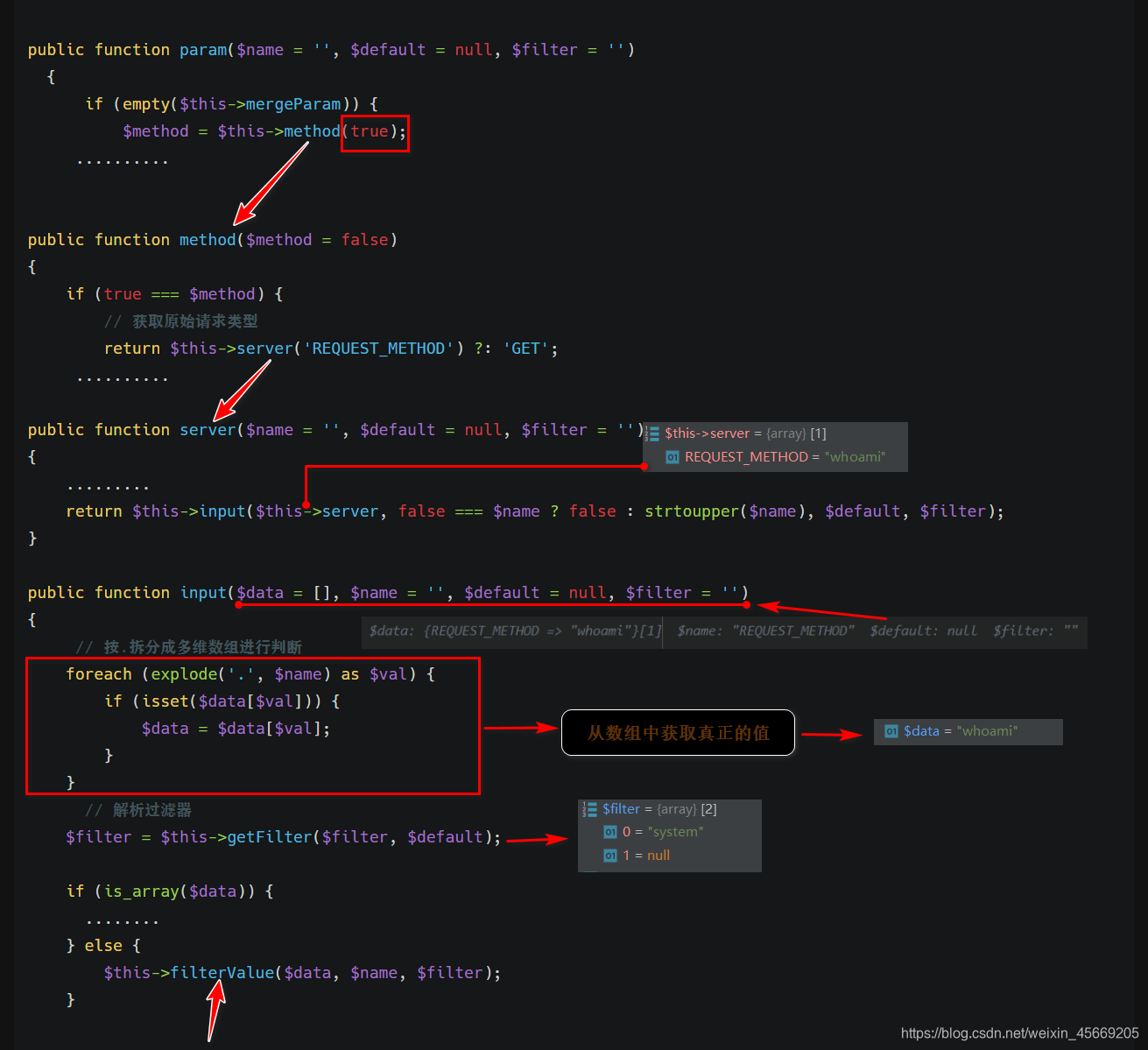Click the comment "// 按.拆分成多维数组进行判断"
The width and height of the screenshot is (1148, 1050).
[x=188, y=647]
